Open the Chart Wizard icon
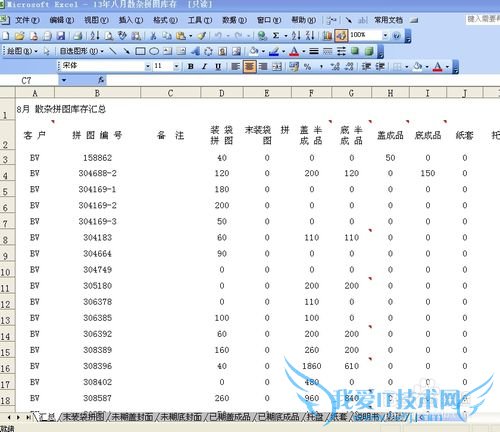This screenshot has height=432, width=500. coord(327,35)
